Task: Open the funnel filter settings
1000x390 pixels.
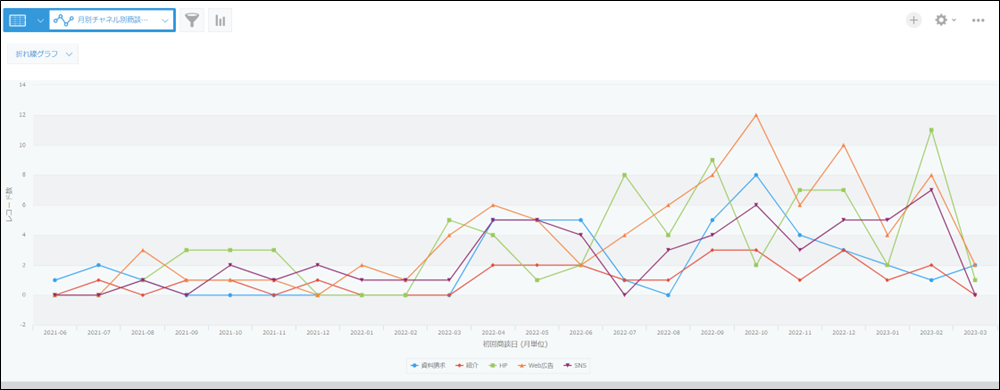Action: (191, 20)
